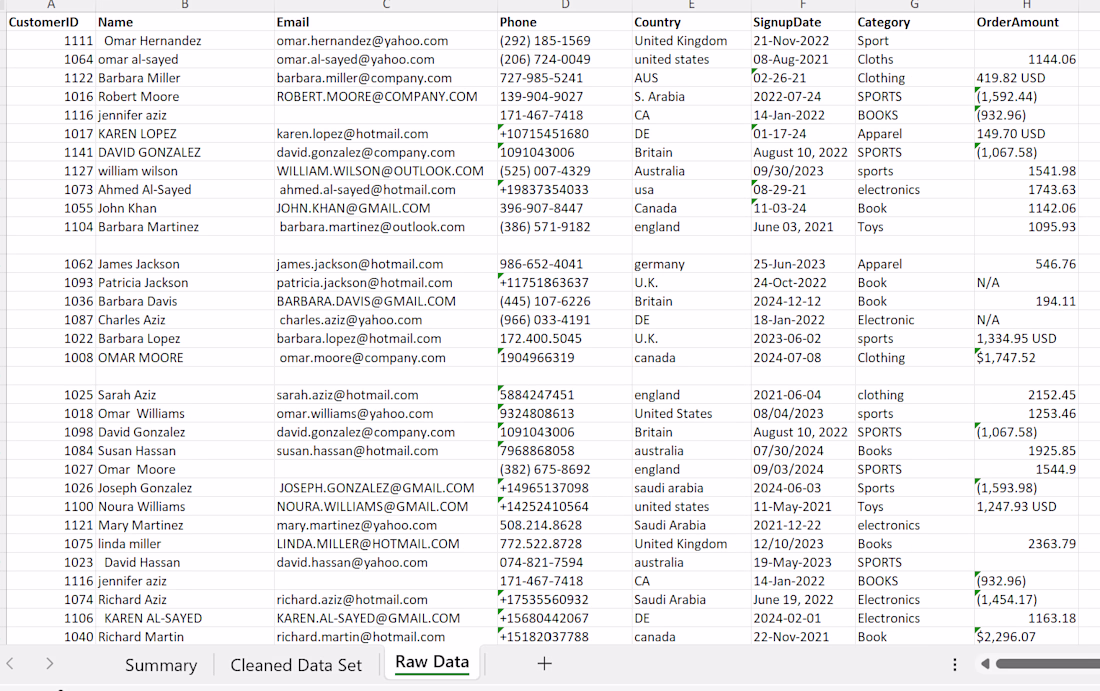Click the JOSEPH.GONZALEZ@GMAIL.COM cell
The image size is (1100, 691).
[385, 488]
